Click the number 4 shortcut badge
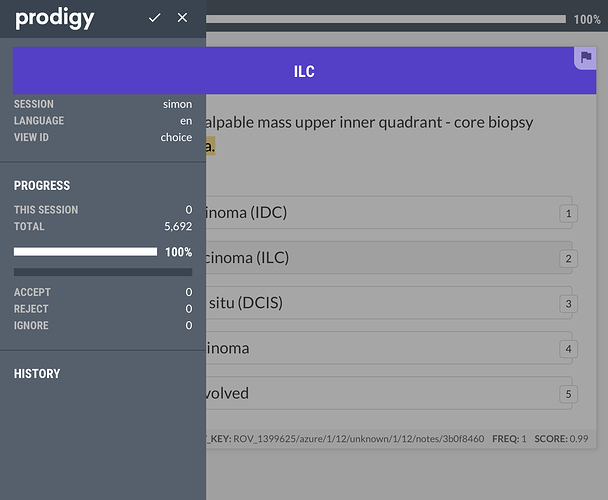Viewport: 608px width, 500px height. click(568, 349)
